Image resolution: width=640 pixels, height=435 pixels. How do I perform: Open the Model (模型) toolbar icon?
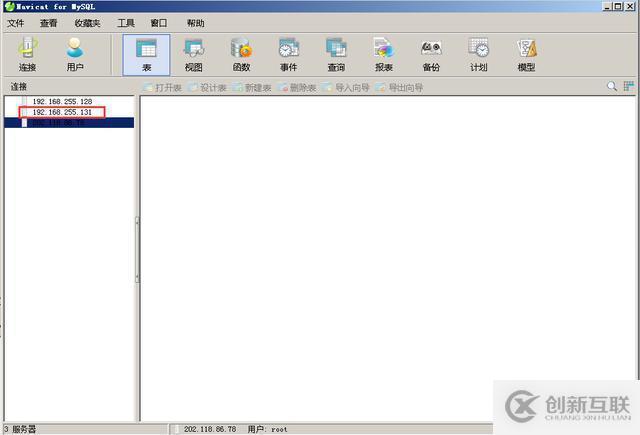pos(526,55)
